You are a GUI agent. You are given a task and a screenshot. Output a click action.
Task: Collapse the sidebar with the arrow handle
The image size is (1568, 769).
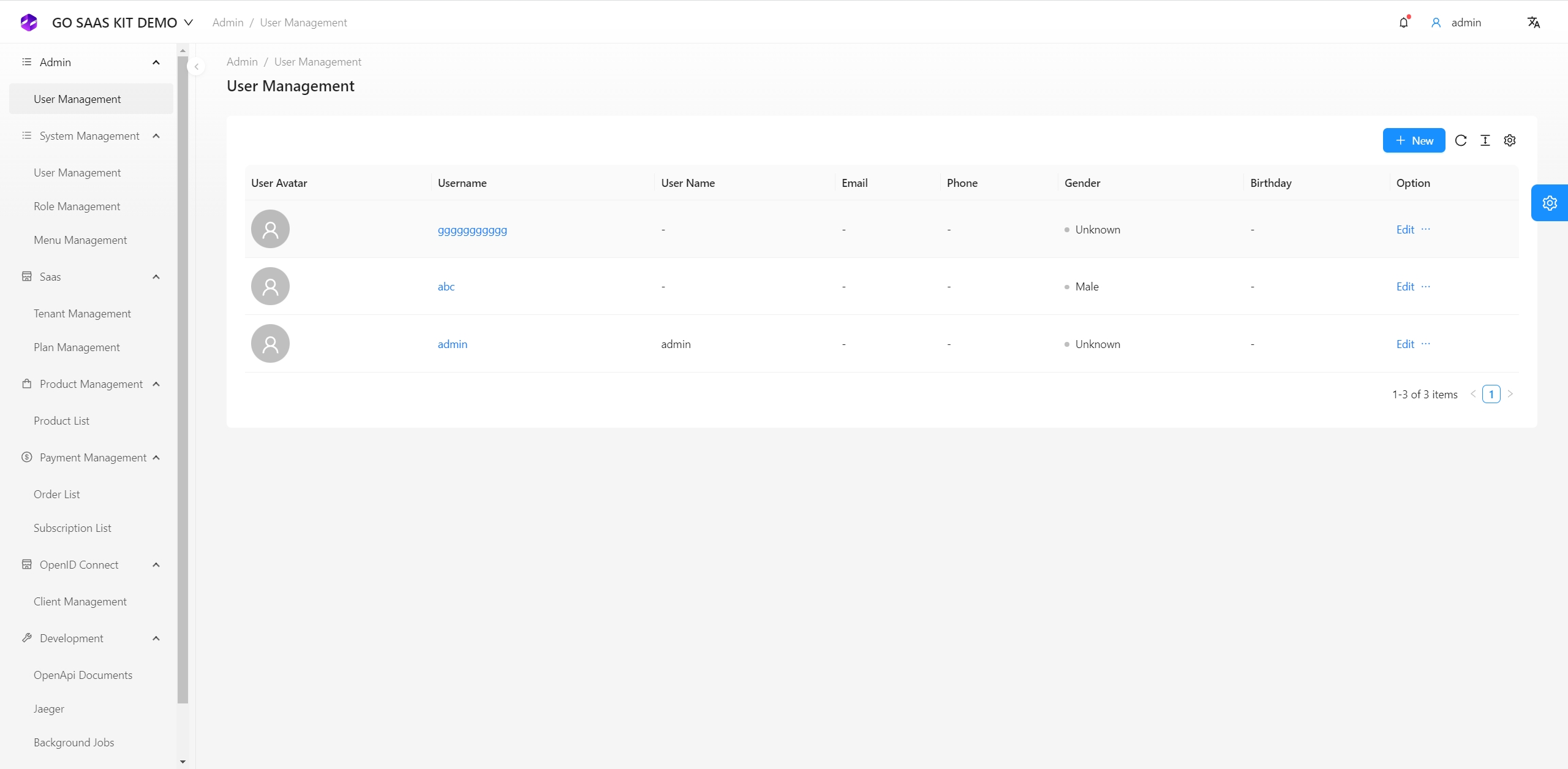[x=196, y=67]
